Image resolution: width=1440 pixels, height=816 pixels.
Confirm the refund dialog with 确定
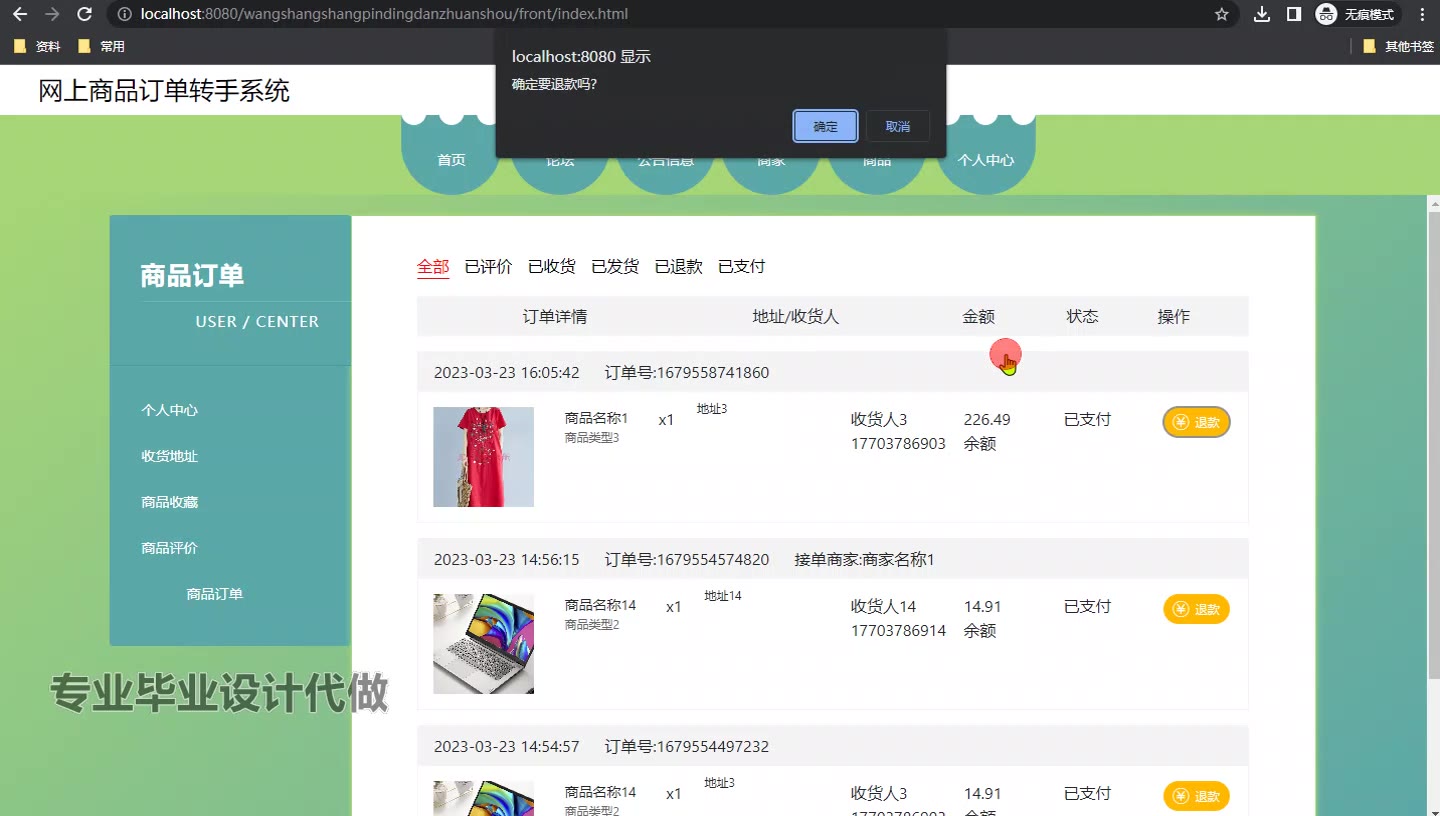click(x=825, y=126)
